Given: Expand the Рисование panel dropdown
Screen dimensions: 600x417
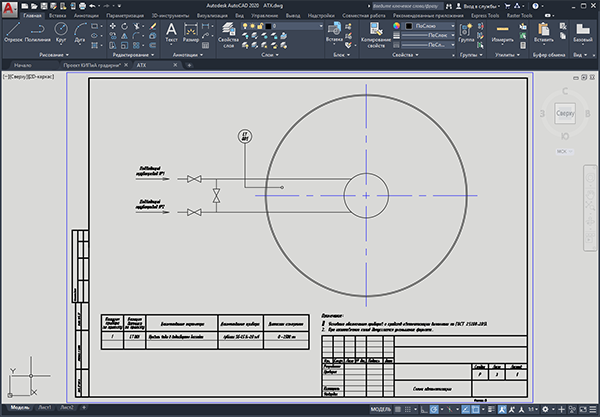Looking at the screenshot, I should (x=54, y=55).
